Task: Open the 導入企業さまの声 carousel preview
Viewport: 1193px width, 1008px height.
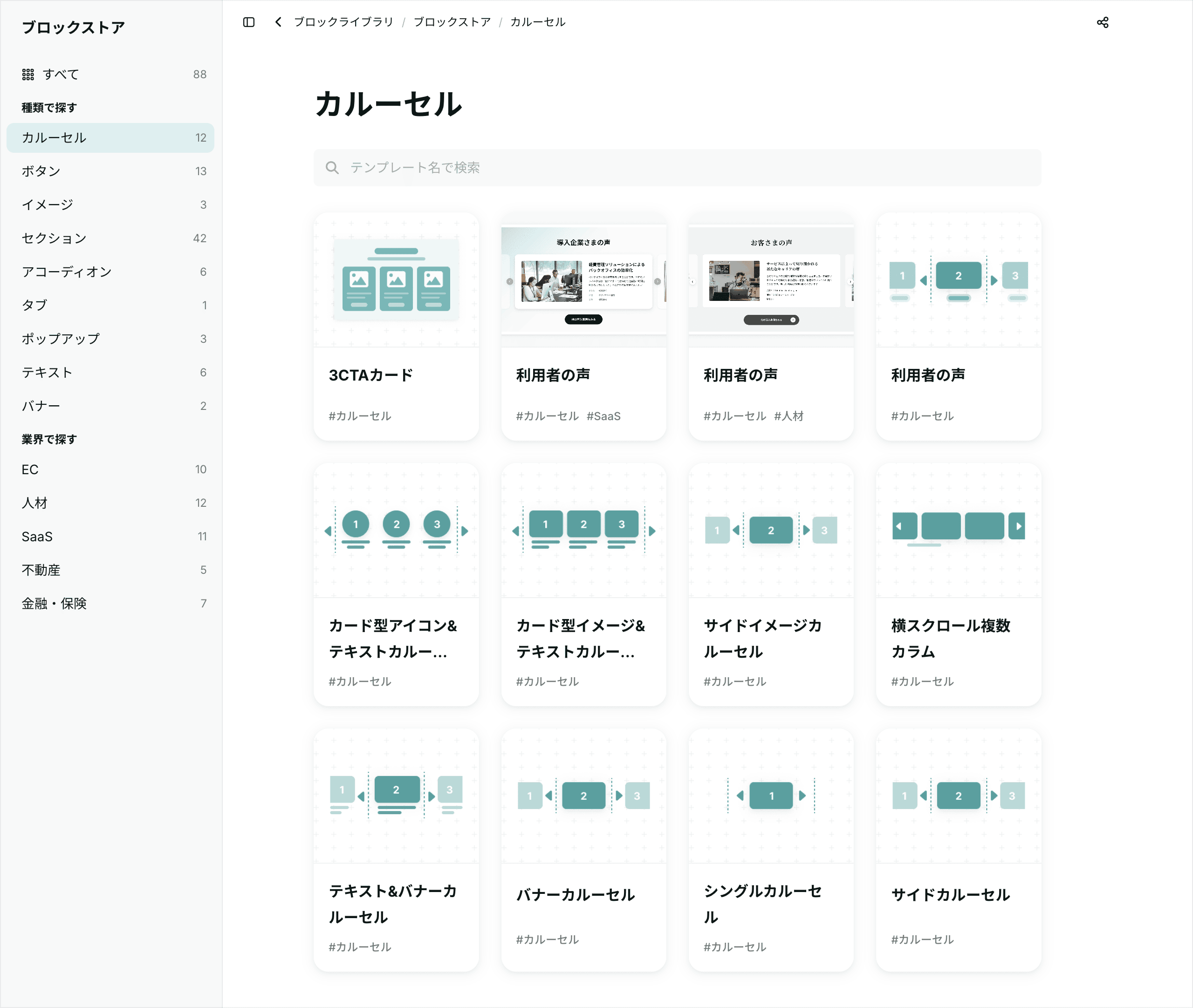Action: [583, 280]
